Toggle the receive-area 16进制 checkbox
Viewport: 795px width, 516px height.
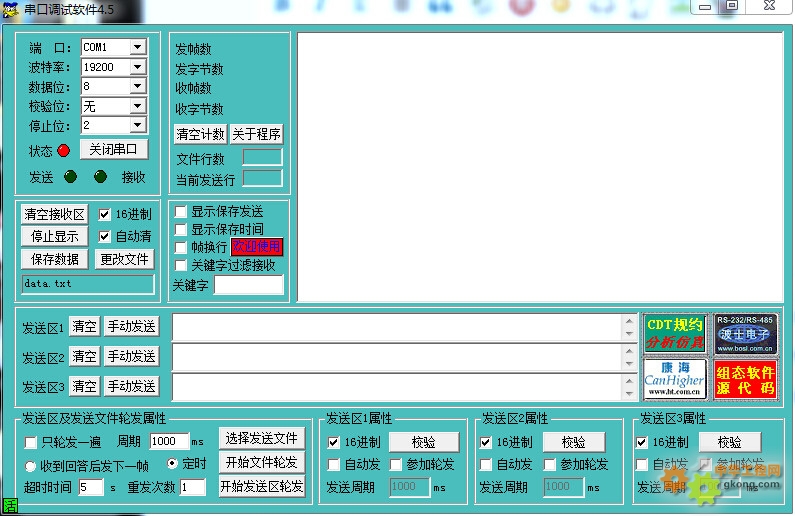coord(104,214)
